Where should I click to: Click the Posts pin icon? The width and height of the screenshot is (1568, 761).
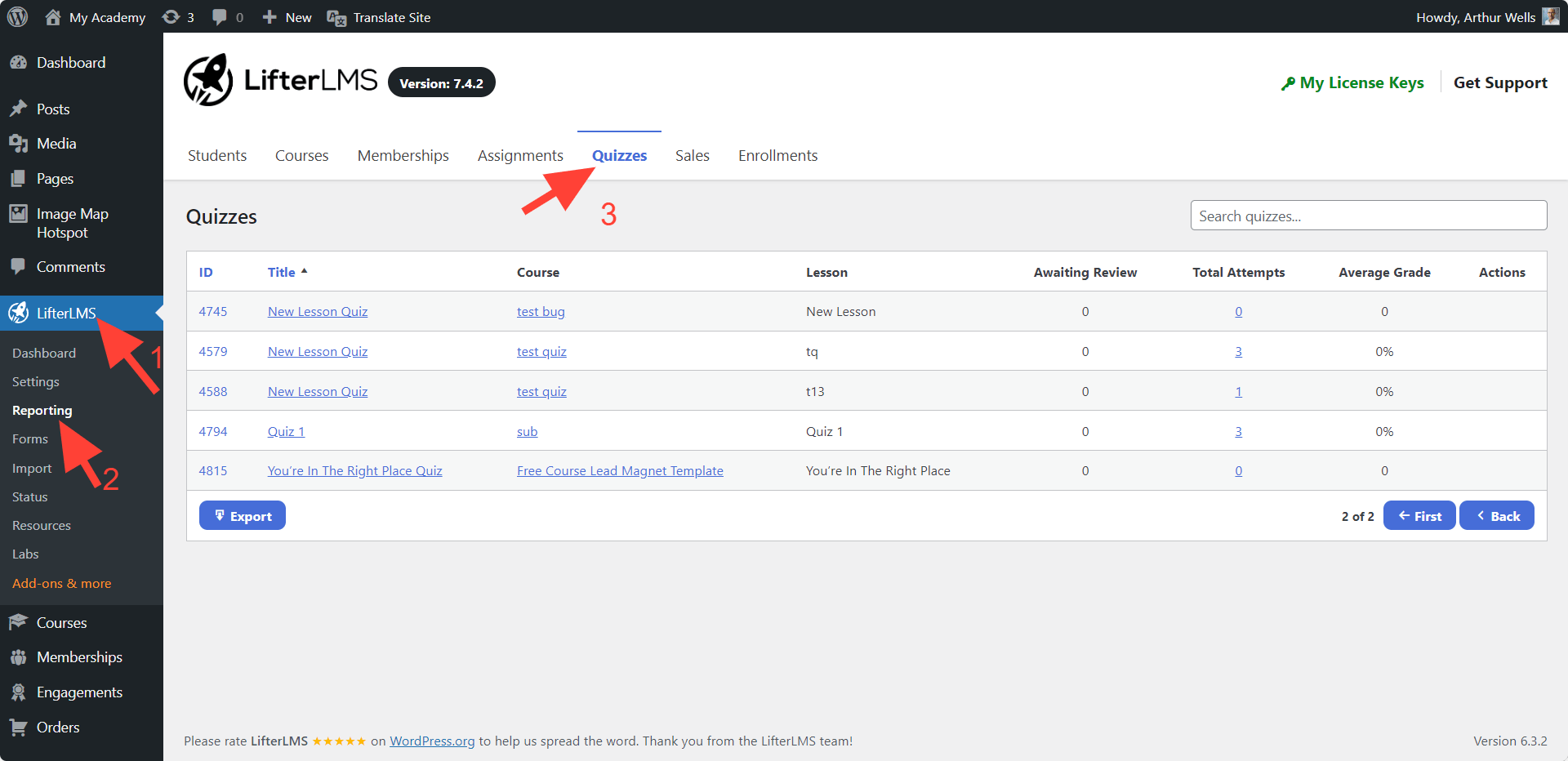point(18,109)
